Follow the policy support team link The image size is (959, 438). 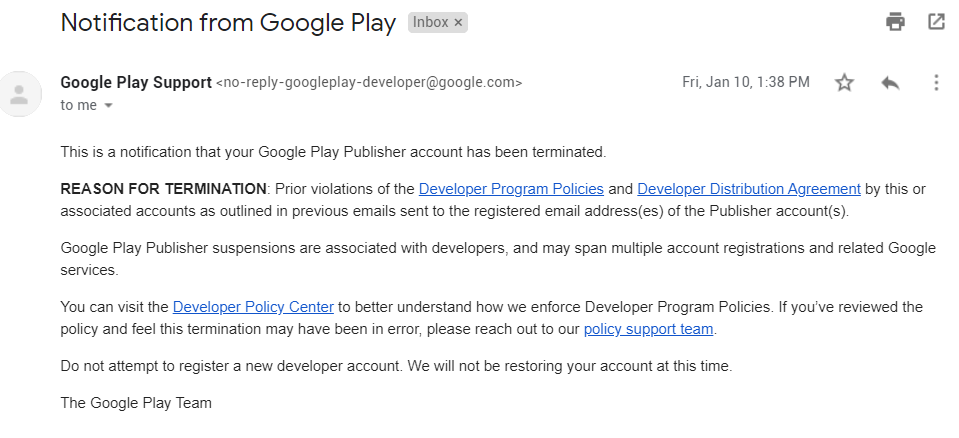pyautogui.click(x=648, y=329)
